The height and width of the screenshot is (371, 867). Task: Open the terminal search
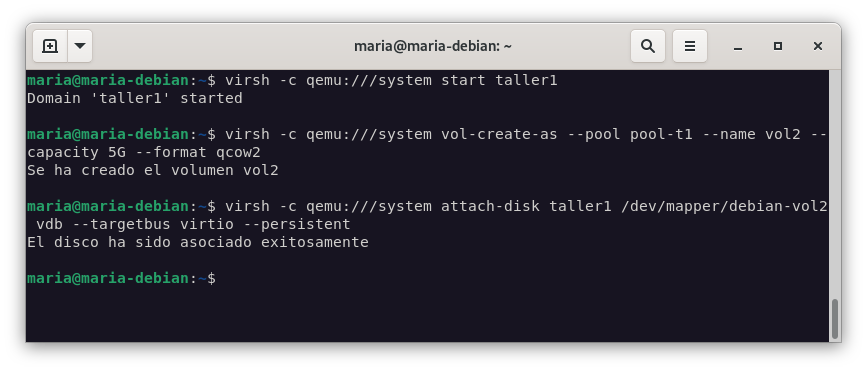coord(647,46)
